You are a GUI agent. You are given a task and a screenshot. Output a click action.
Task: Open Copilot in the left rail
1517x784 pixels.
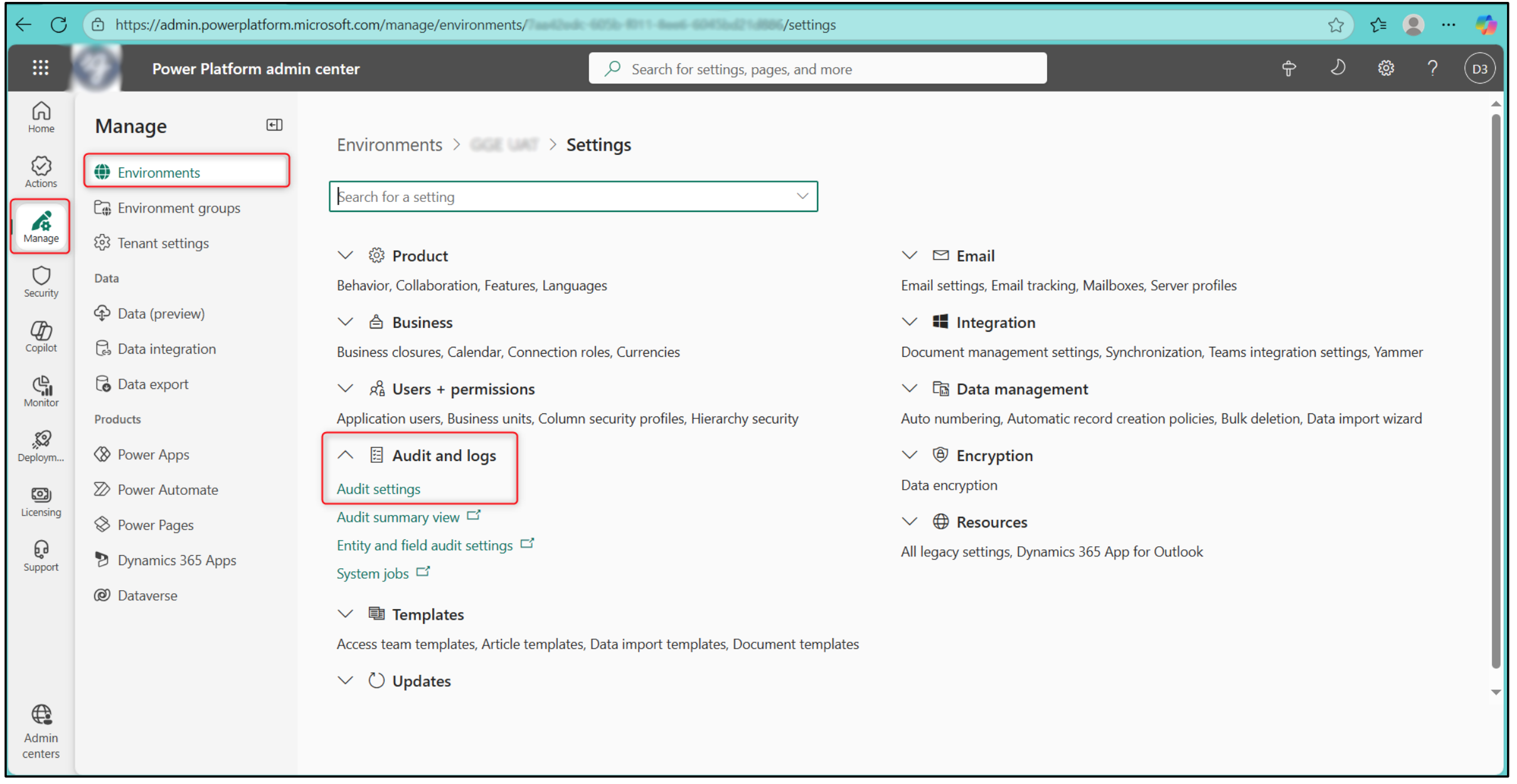pos(41,336)
